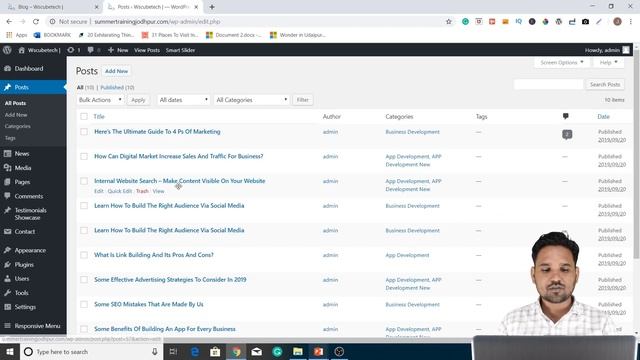
Task: Open the Some SEO Mistakes post title
Action: 149,304
